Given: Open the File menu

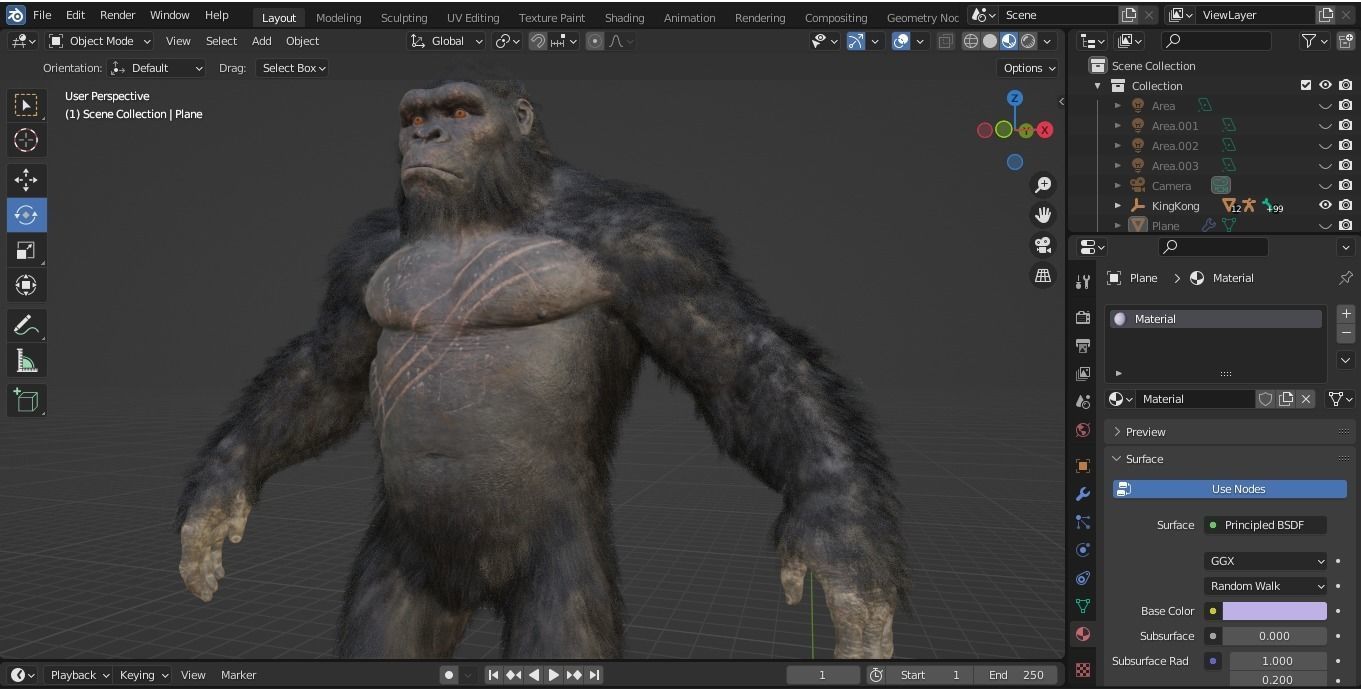Looking at the screenshot, I should click(42, 15).
